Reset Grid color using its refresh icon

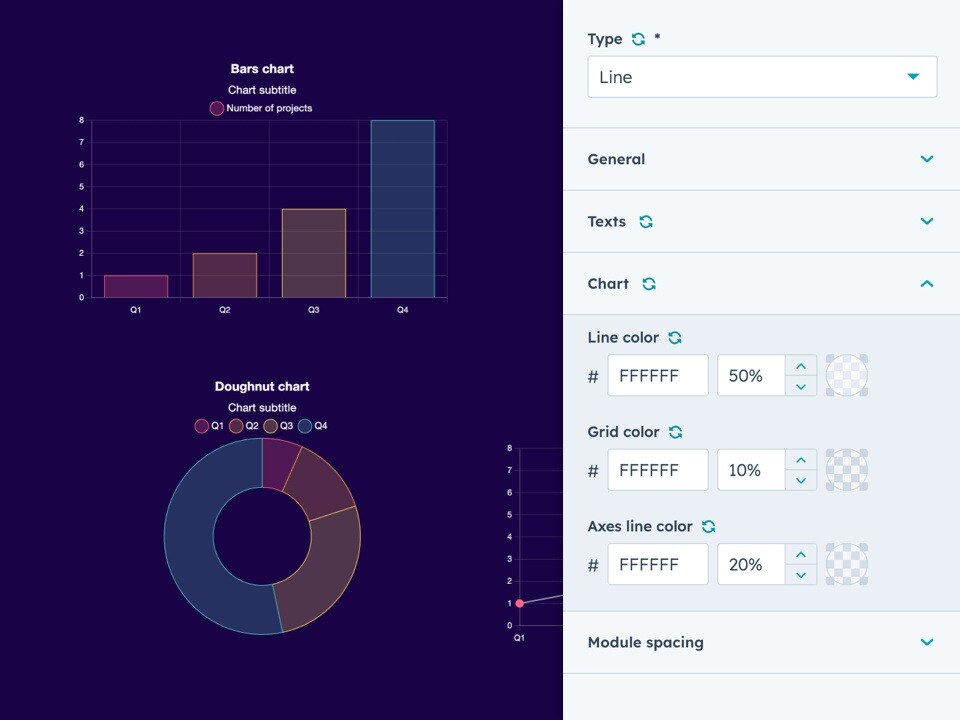pyautogui.click(x=675, y=432)
